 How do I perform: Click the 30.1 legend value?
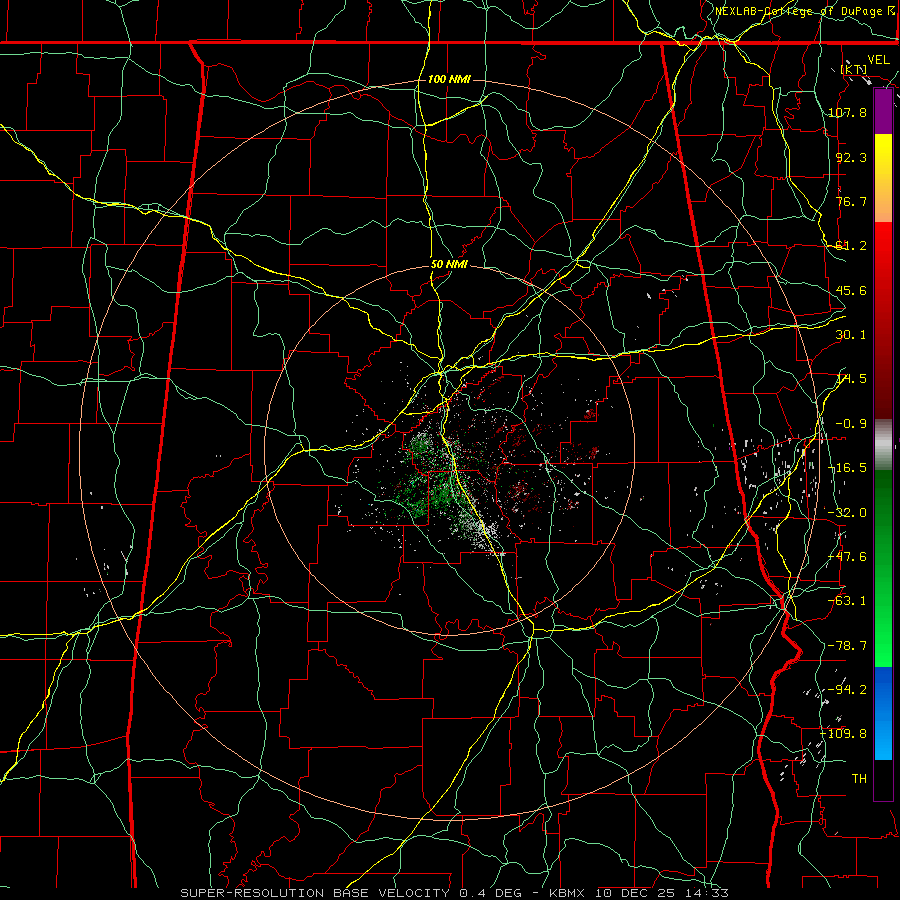point(851,335)
